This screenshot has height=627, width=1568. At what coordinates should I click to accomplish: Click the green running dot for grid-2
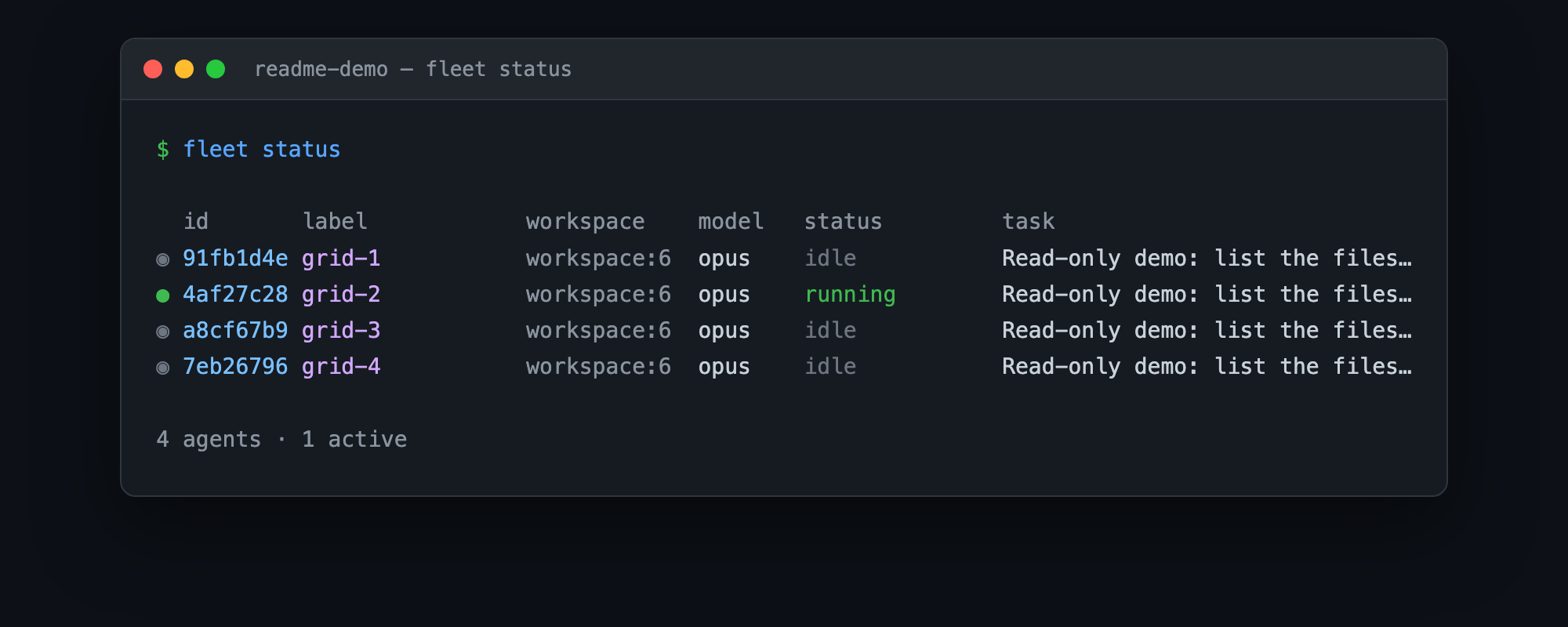tap(163, 295)
